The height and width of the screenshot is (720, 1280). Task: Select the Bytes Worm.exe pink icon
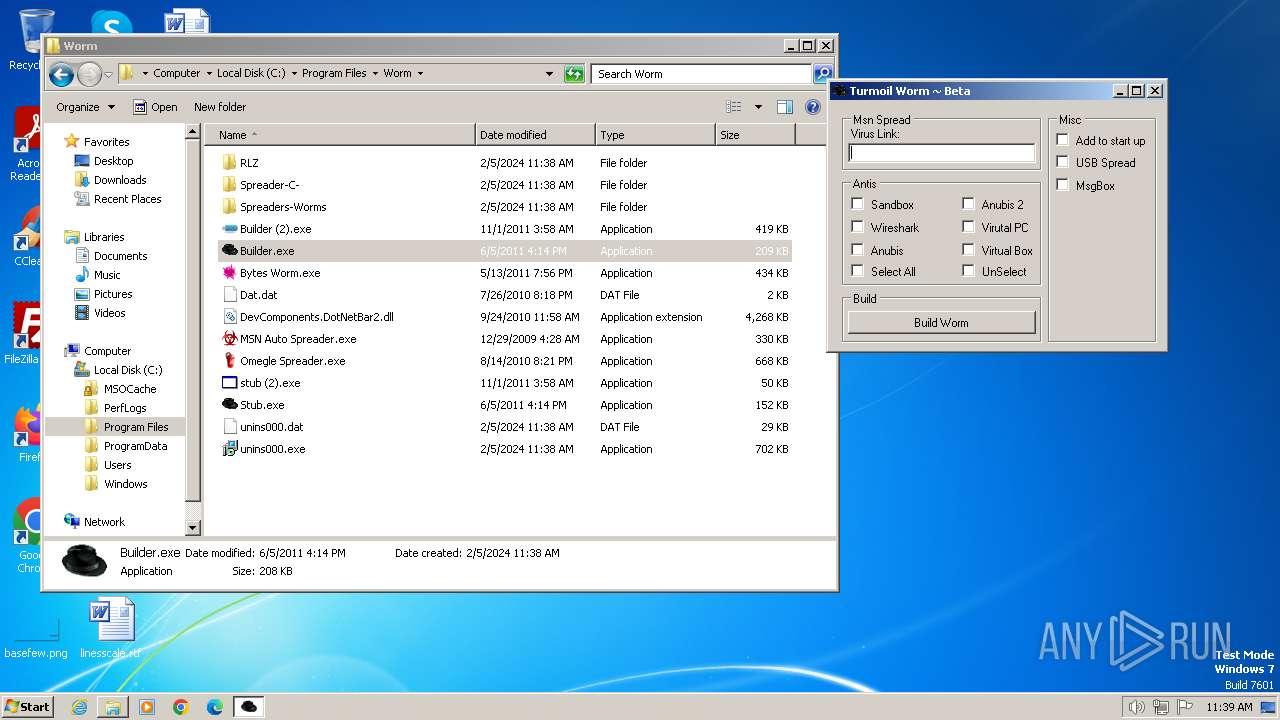[x=229, y=273]
